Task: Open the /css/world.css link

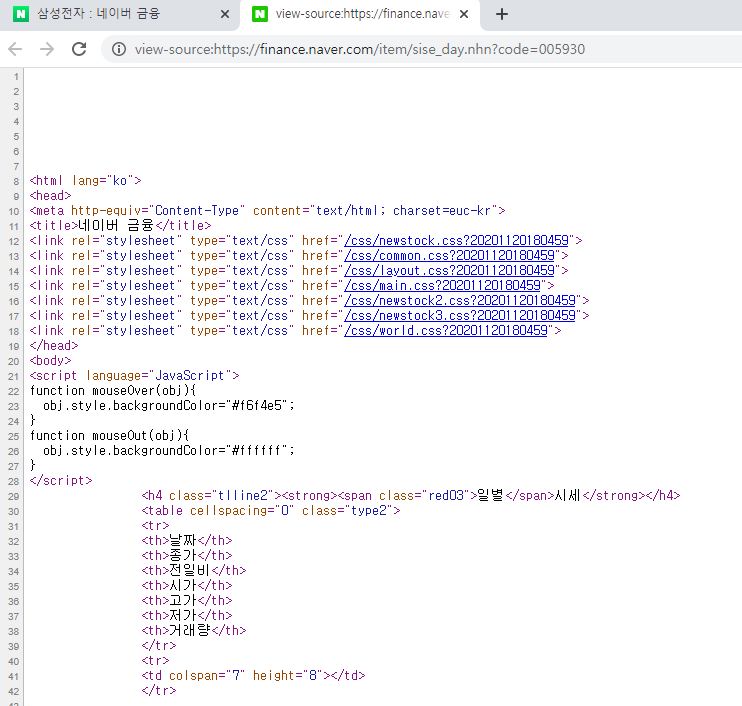Action: (446, 331)
